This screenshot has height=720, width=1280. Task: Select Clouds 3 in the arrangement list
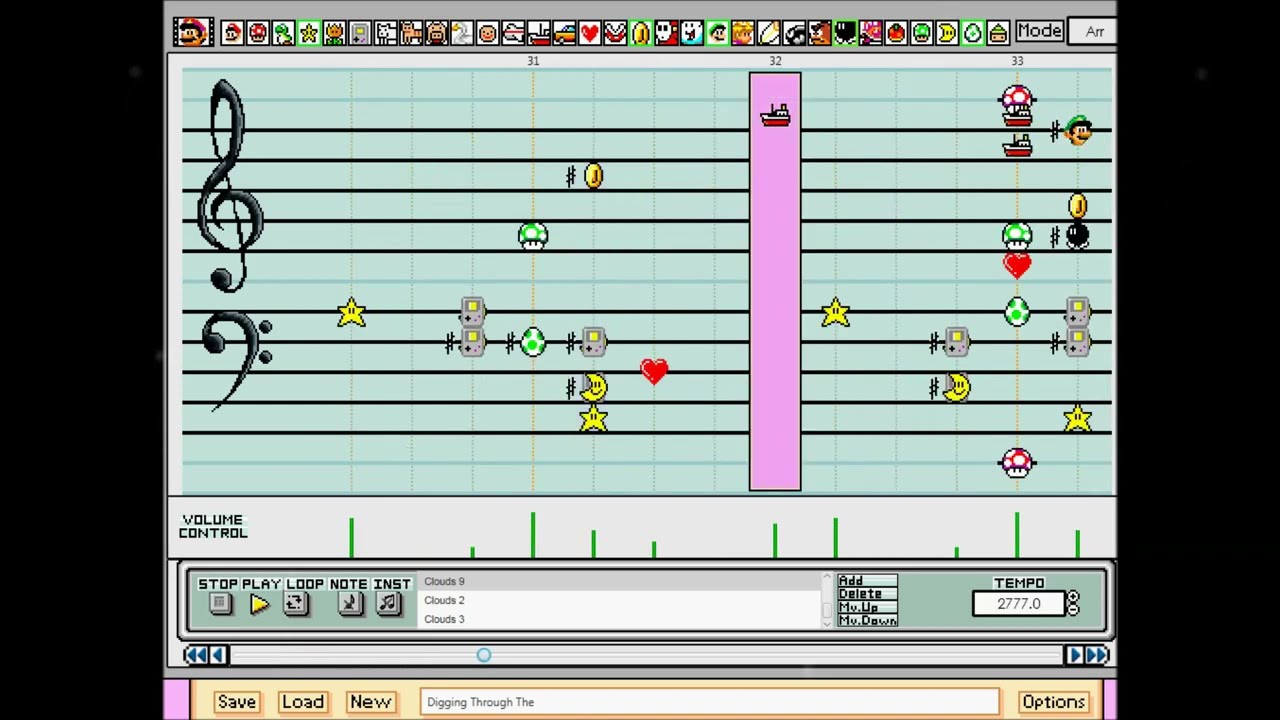tap(620, 619)
